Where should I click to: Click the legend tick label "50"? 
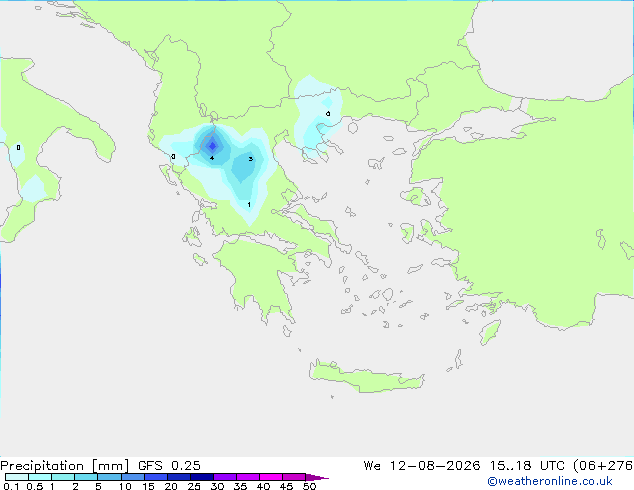pyautogui.click(x=309, y=486)
